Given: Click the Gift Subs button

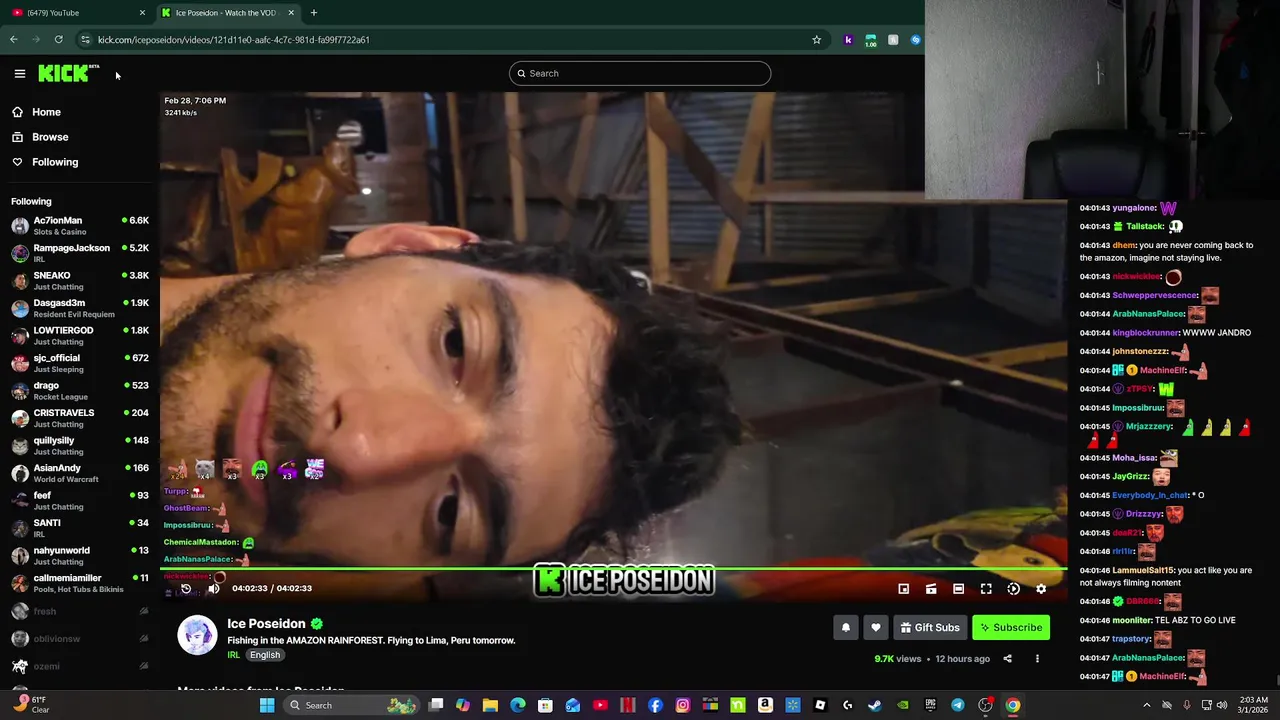Looking at the screenshot, I should [x=930, y=627].
